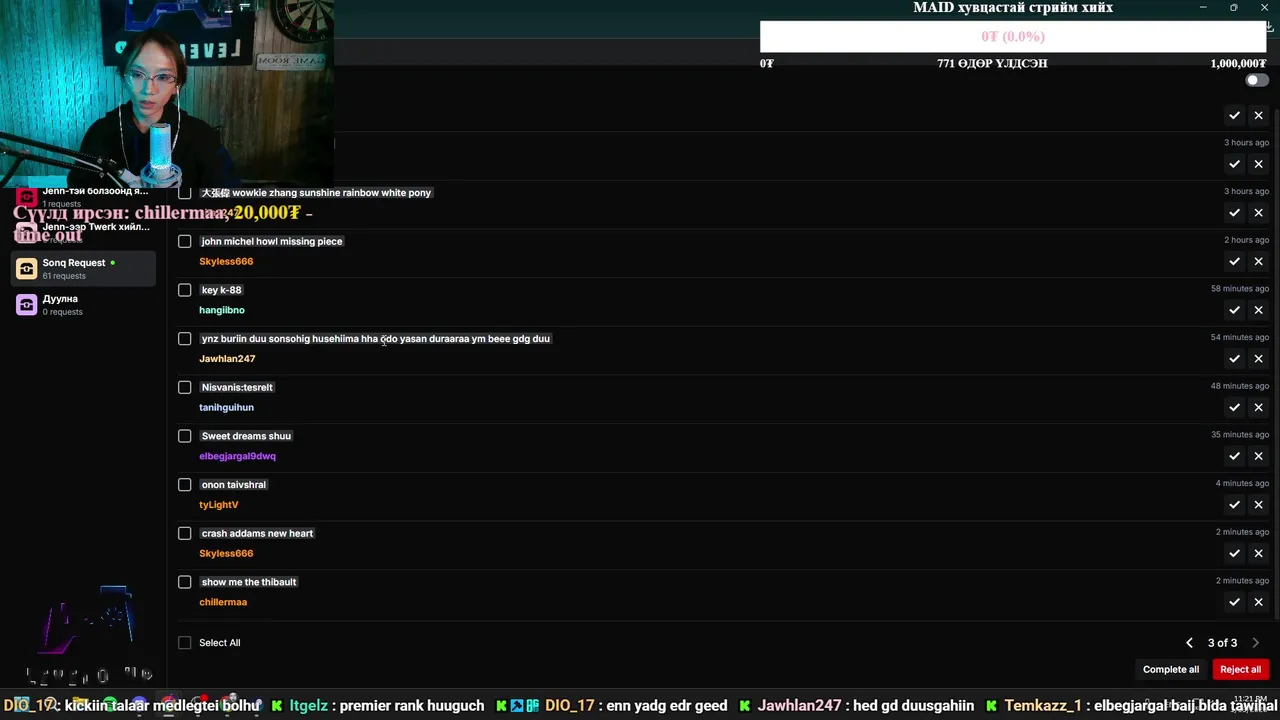Click the '771 ӨДӨР ҮЛДСЭН' label
1280x720 pixels.
click(992, 63)
